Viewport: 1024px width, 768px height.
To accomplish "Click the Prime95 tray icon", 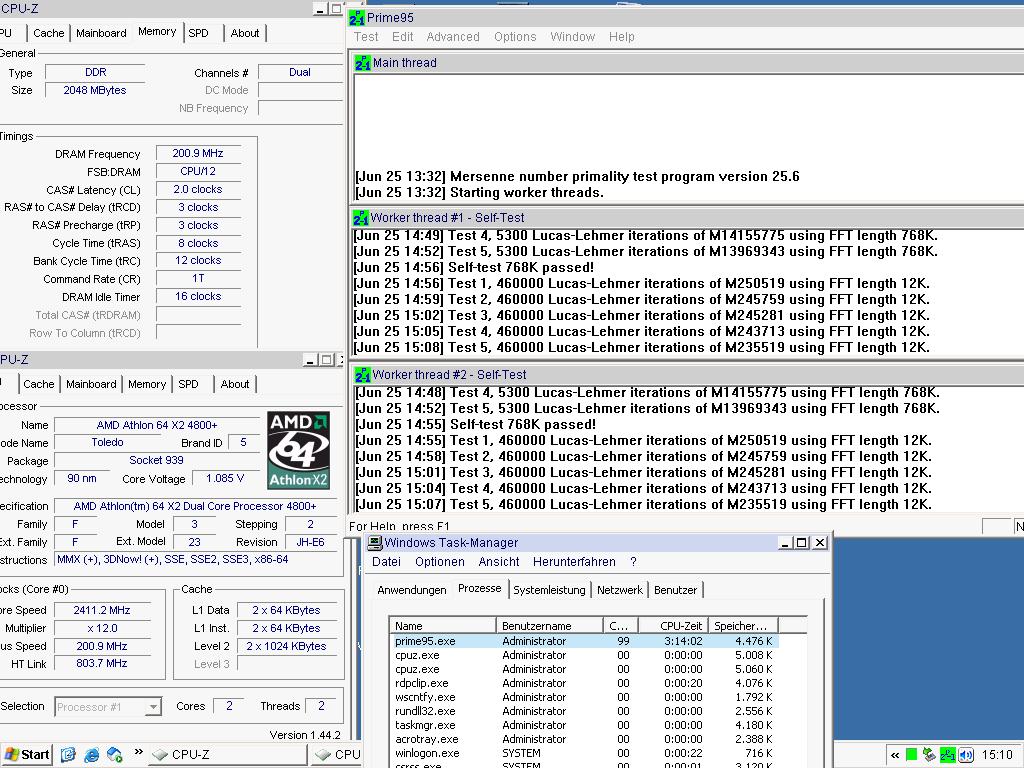I will click(x=948, y=755).
